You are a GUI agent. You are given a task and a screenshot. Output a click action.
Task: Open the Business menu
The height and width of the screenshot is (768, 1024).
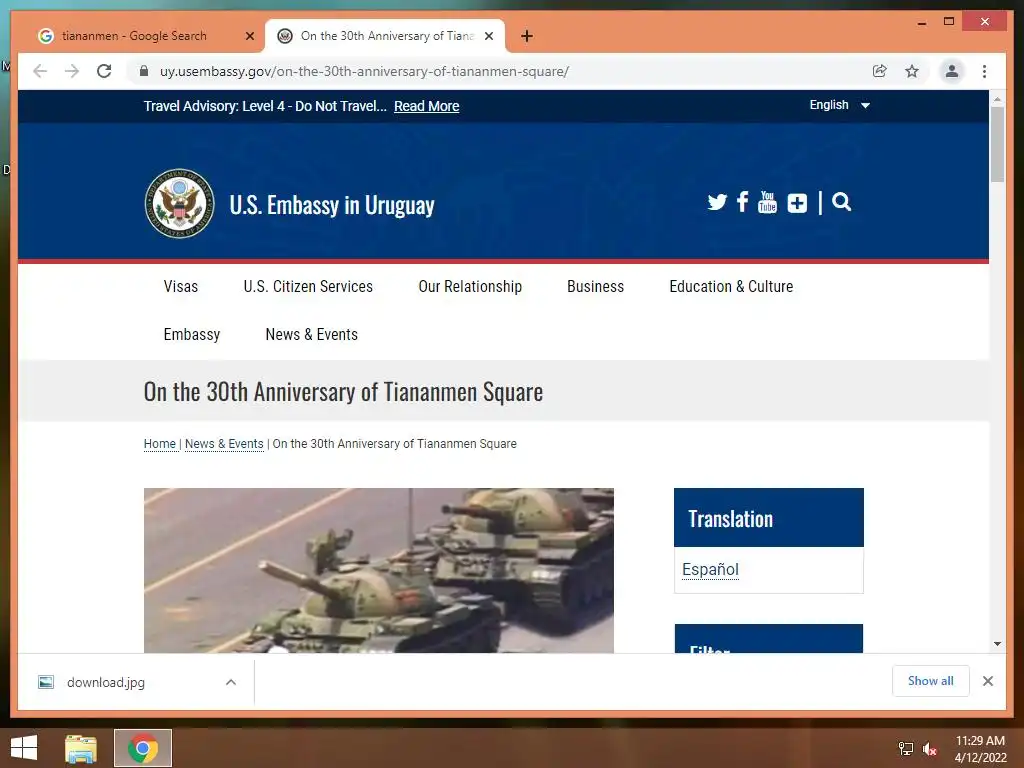click(596, 287)
